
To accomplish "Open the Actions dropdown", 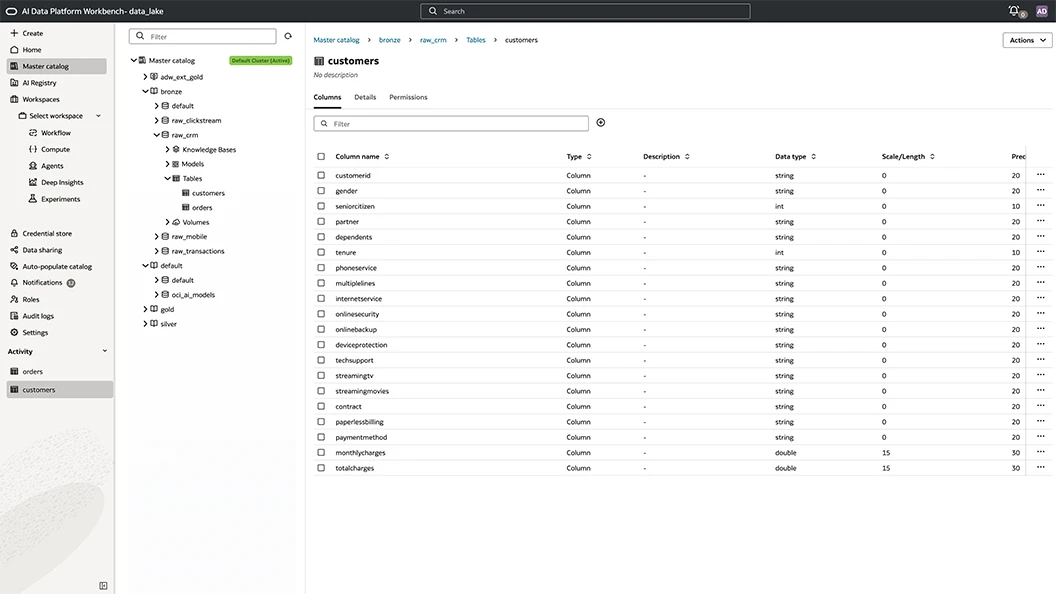I will [x=1027, y=40].
